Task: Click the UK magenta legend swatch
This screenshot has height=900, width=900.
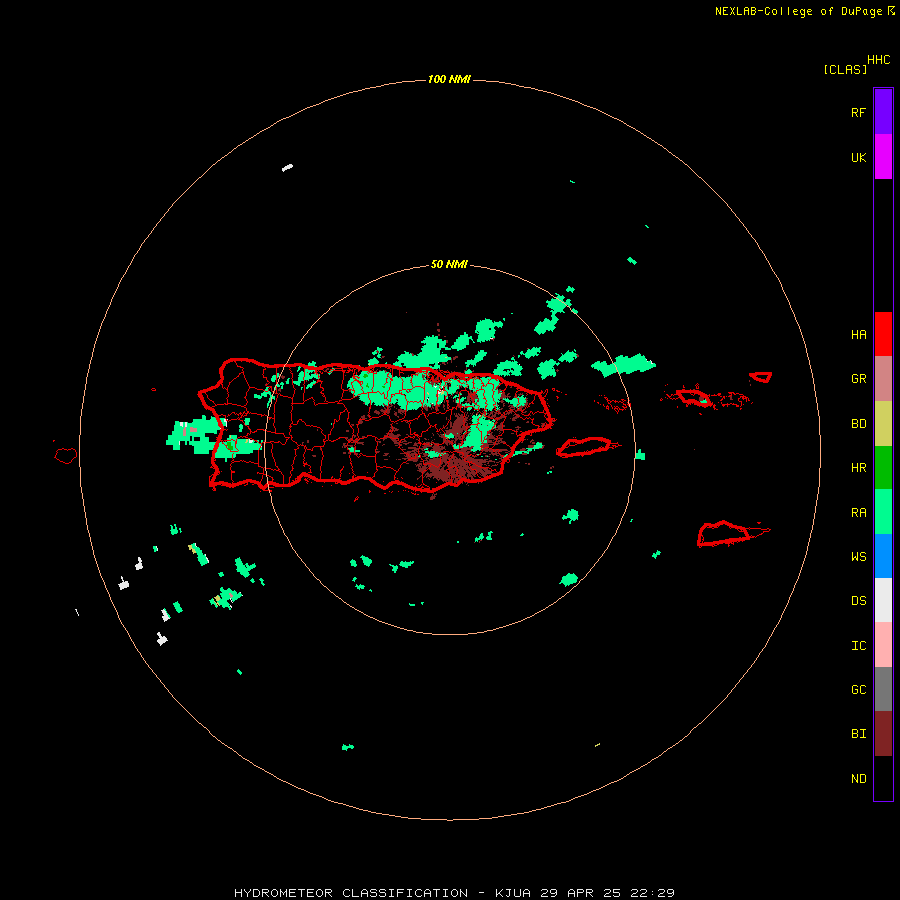Action: tap(883, 157)
